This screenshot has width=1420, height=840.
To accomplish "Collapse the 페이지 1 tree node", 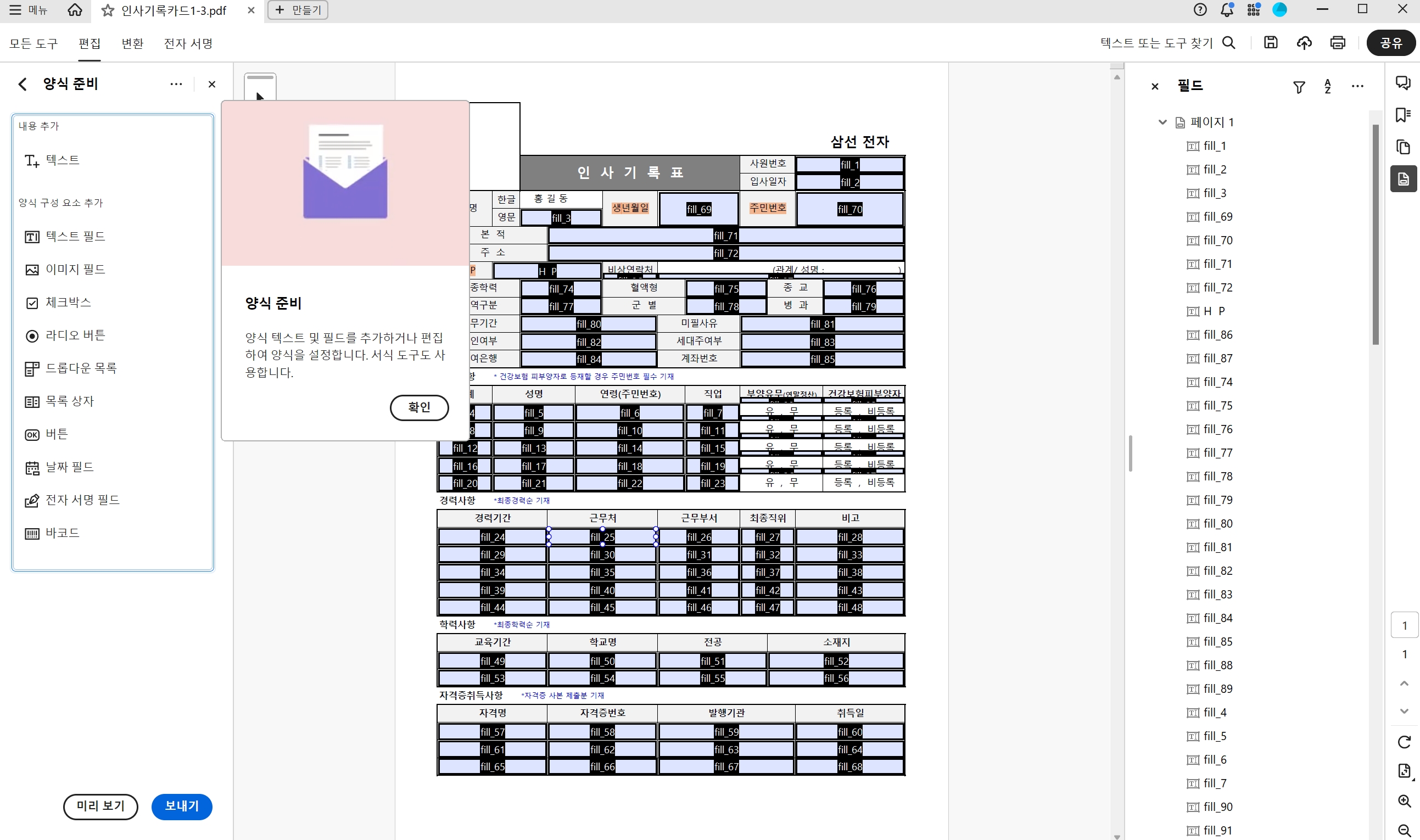I will point(1162,122).
